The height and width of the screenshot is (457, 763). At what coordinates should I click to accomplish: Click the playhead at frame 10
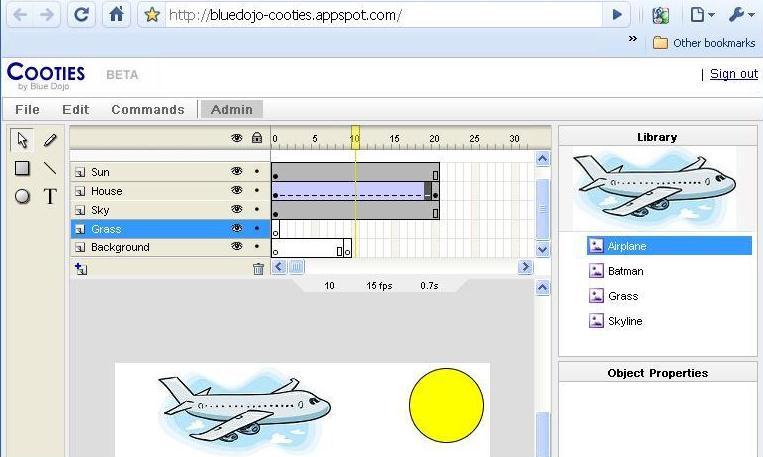[355, 138]
